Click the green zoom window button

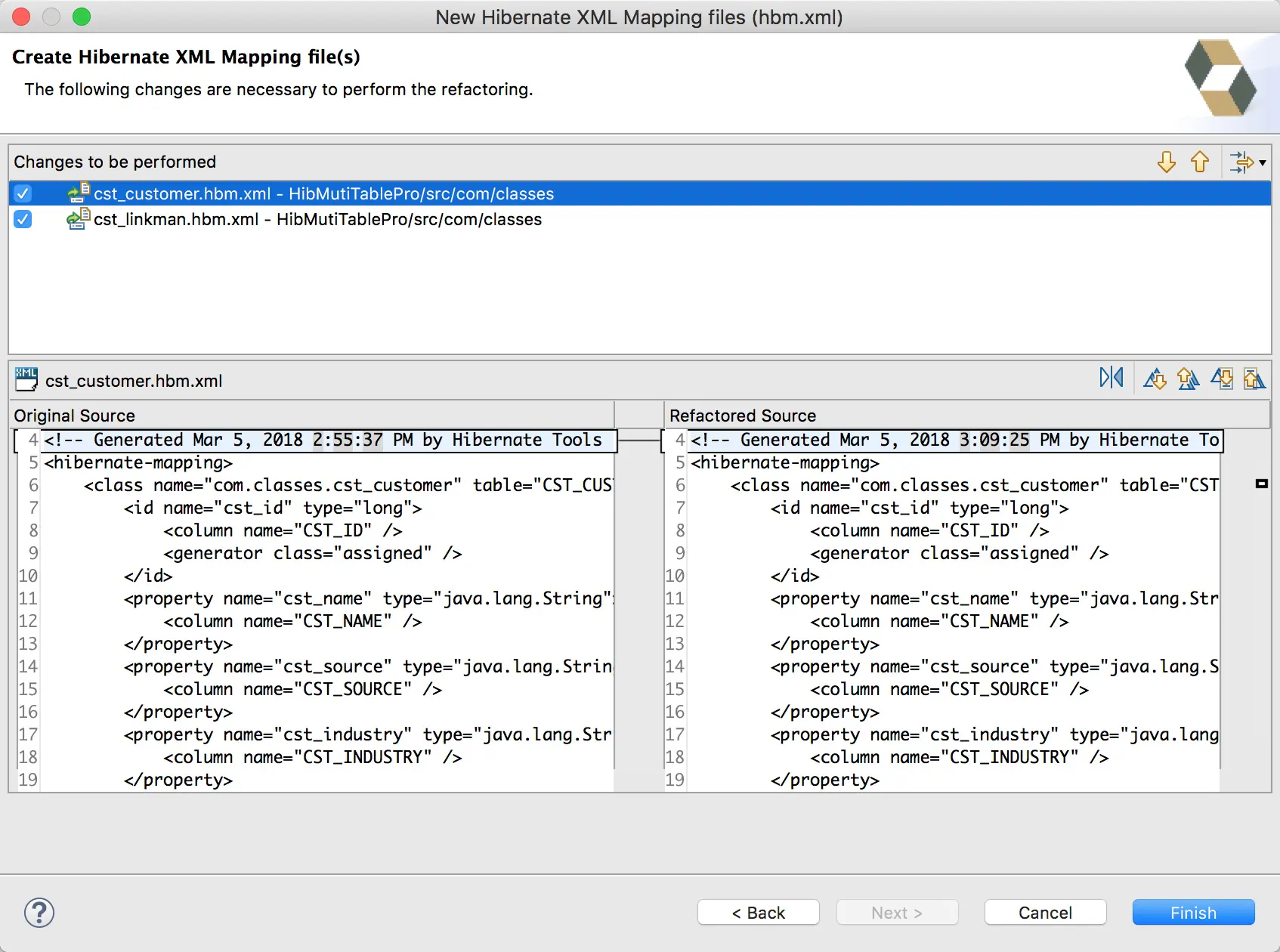coord(82,17)
